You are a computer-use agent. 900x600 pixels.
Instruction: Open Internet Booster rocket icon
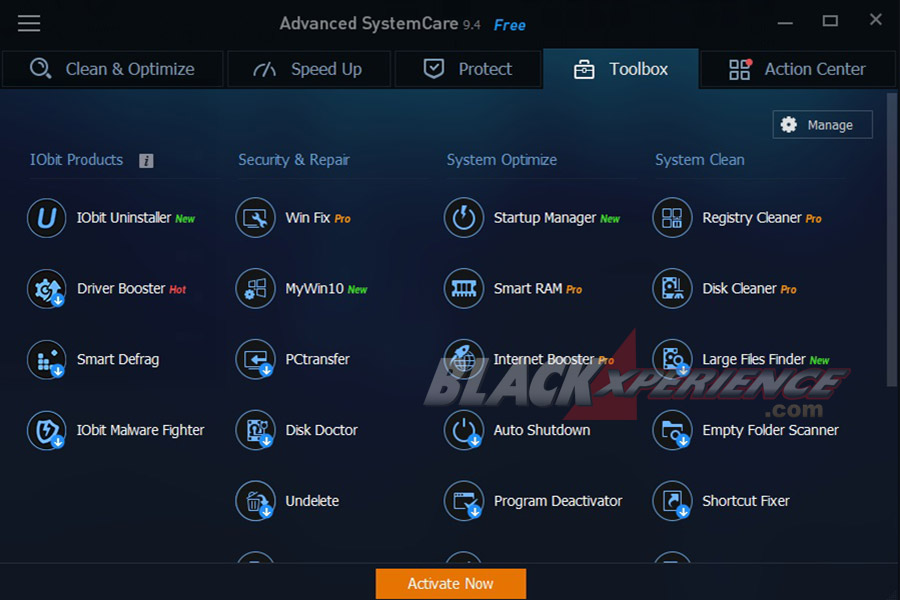(x=464, y=359)
